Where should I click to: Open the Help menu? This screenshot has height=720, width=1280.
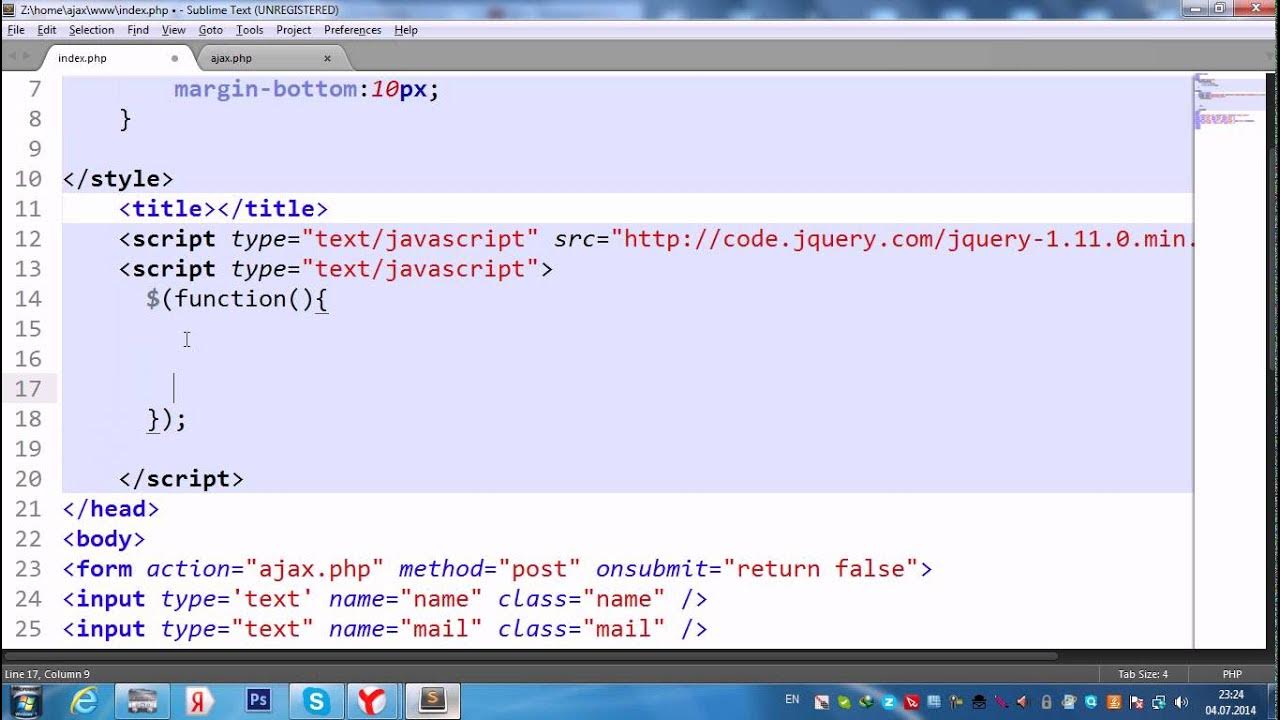point(406,30)
